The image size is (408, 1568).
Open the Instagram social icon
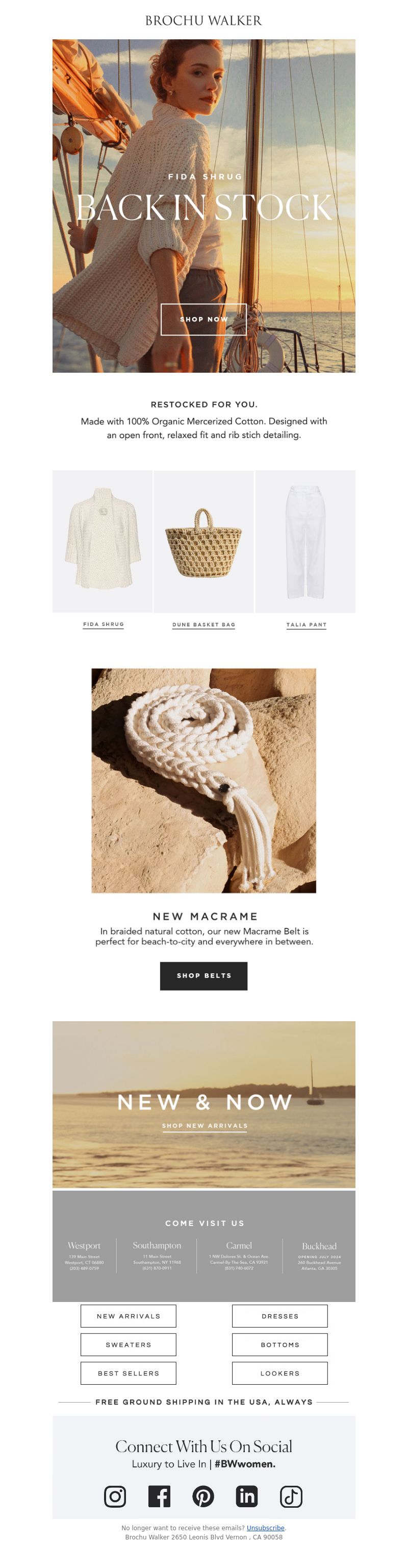[115, 1496]
